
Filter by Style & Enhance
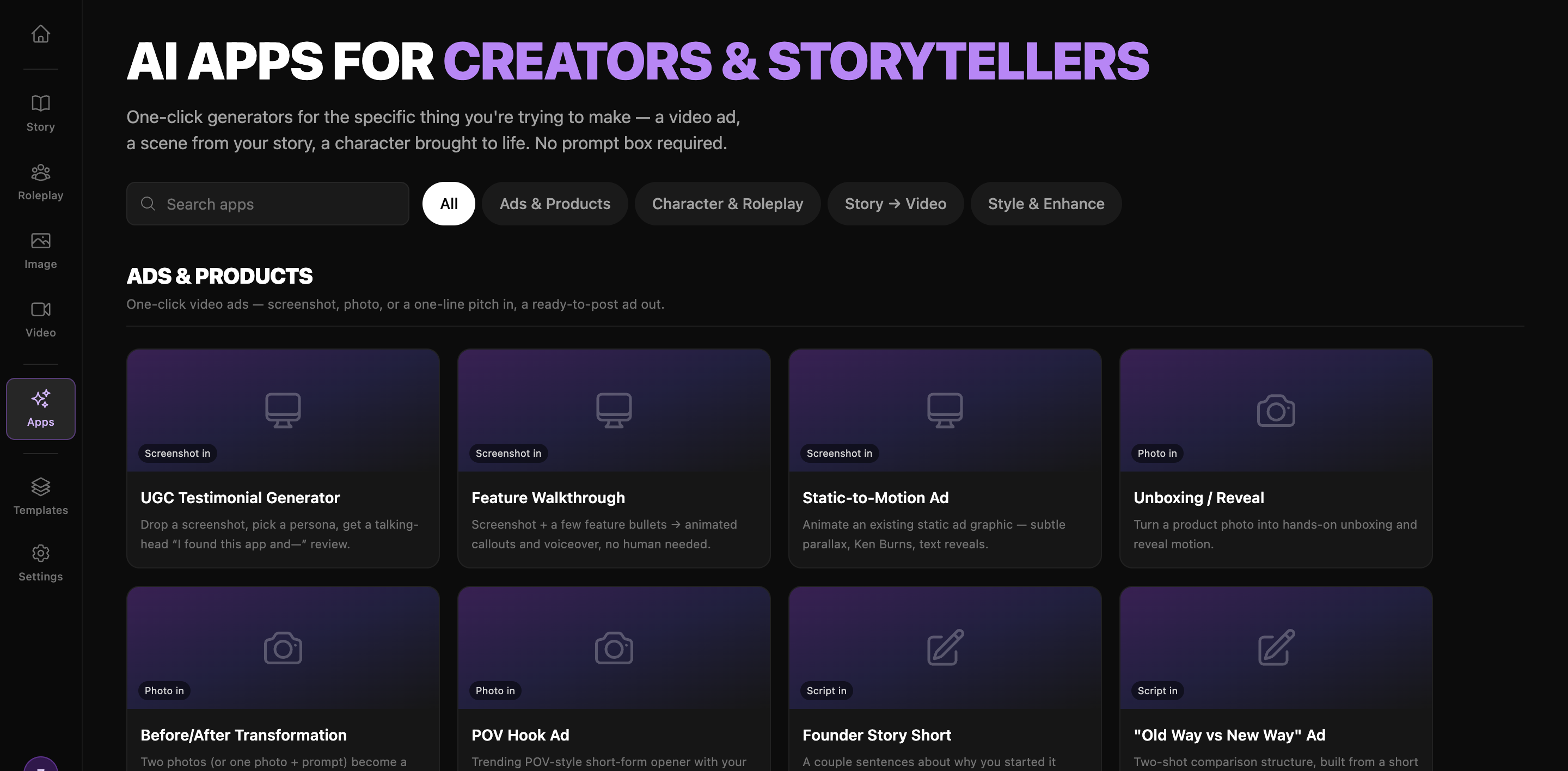[x=1046, y=204]
